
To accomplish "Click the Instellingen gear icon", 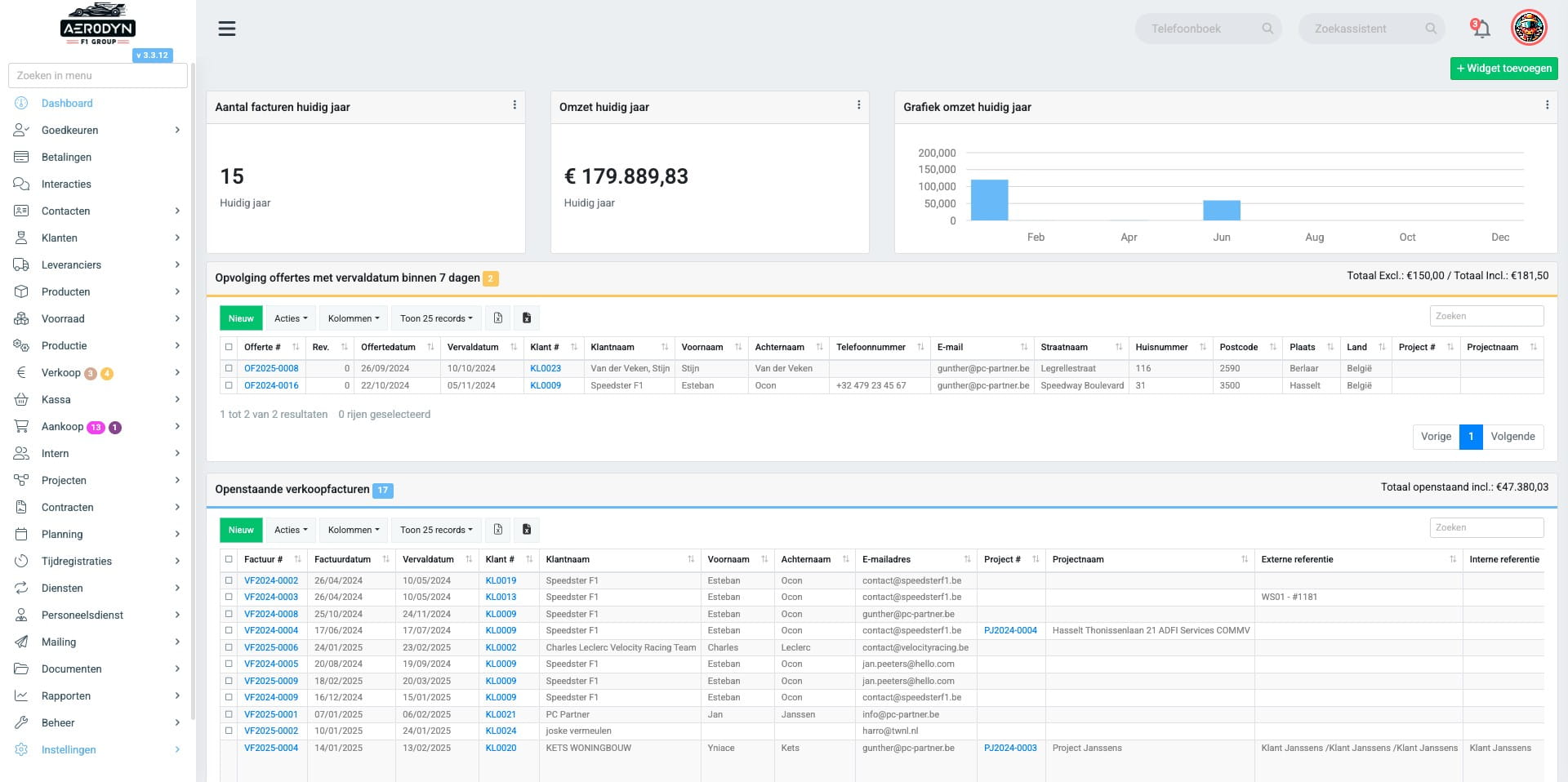I will coord(21,749).
